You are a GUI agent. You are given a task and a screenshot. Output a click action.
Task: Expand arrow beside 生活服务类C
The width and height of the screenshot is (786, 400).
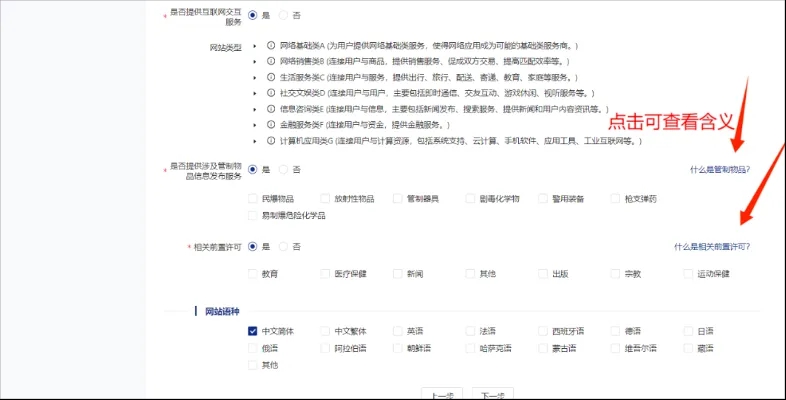point(252,78)
